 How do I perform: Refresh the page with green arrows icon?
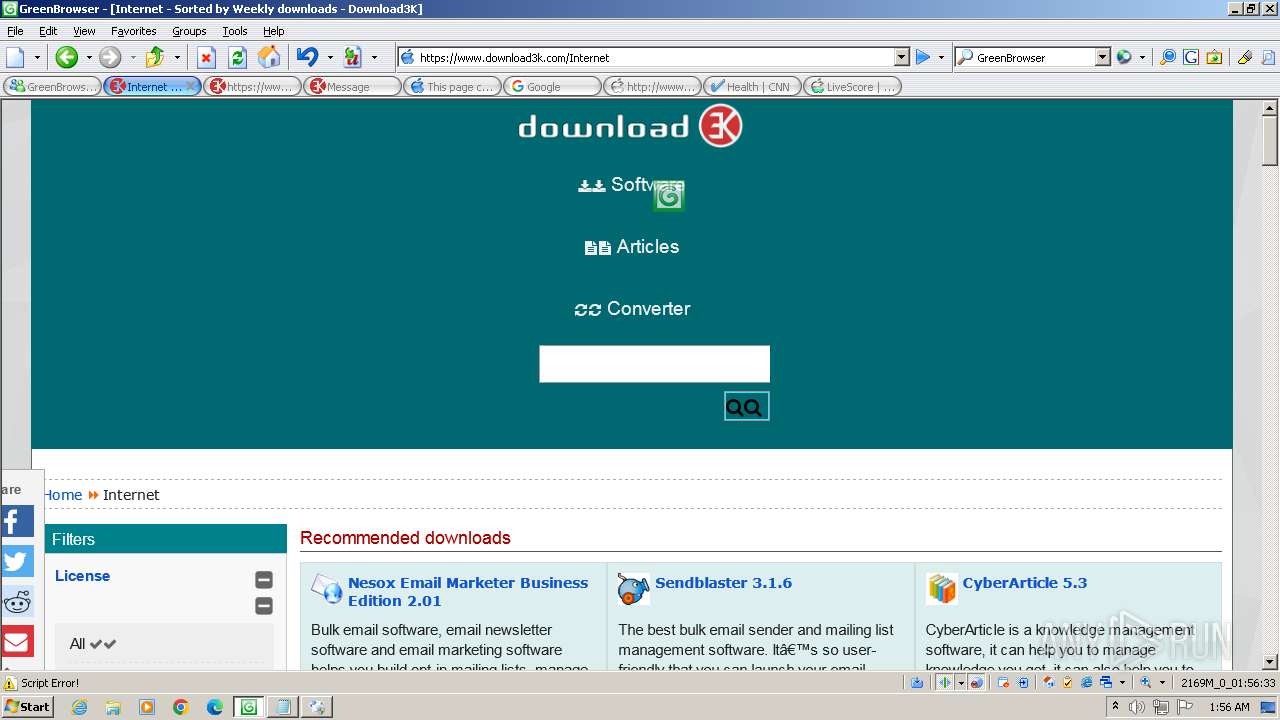click(237, 57)
